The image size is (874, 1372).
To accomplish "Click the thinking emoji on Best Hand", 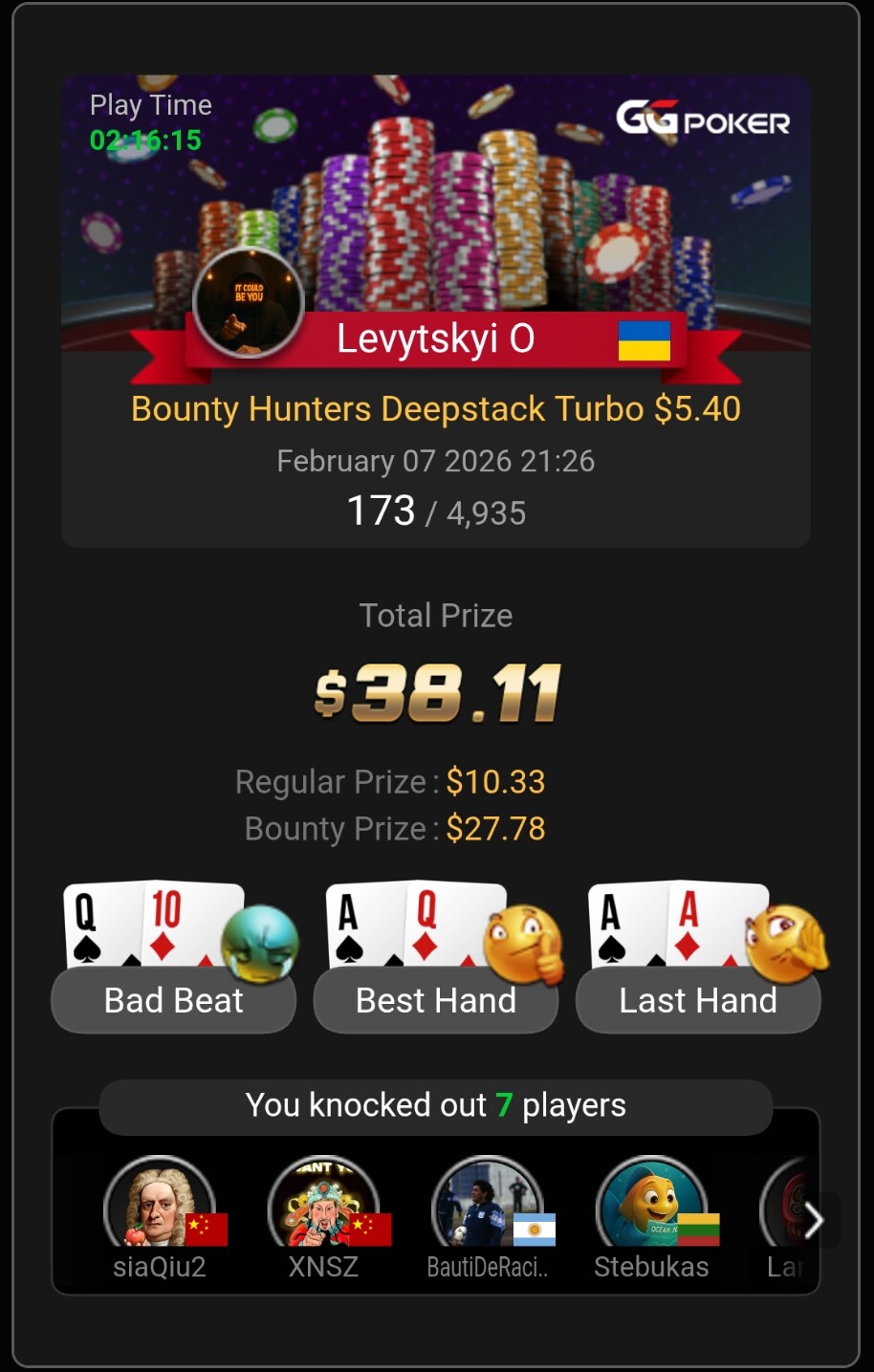I will coord(522,945).
